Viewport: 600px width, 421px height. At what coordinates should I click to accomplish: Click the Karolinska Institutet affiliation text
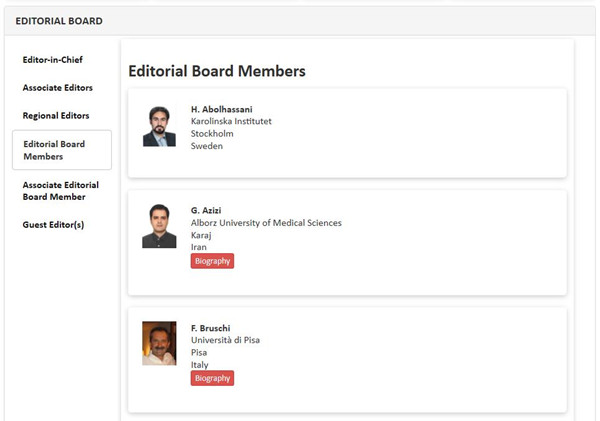[x=231, y=121]
